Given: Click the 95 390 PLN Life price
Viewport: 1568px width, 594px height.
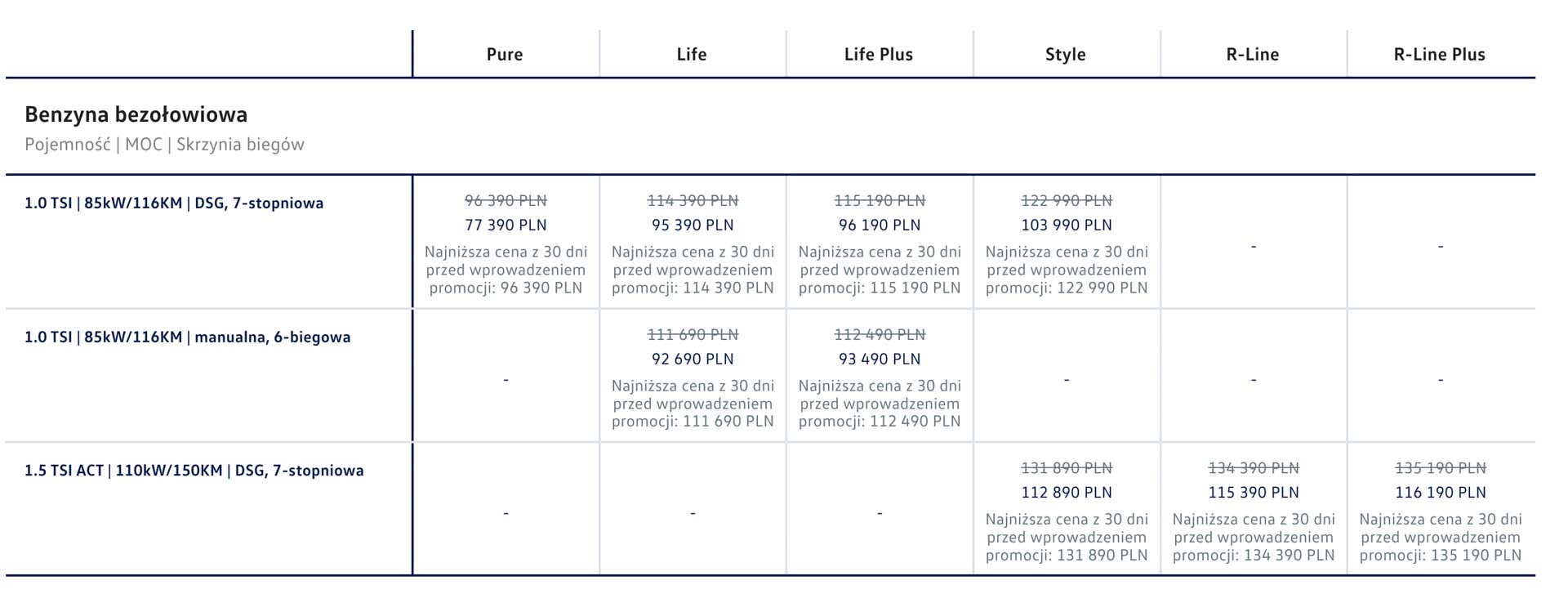Looking at the screenshot, I should [693, 225].
